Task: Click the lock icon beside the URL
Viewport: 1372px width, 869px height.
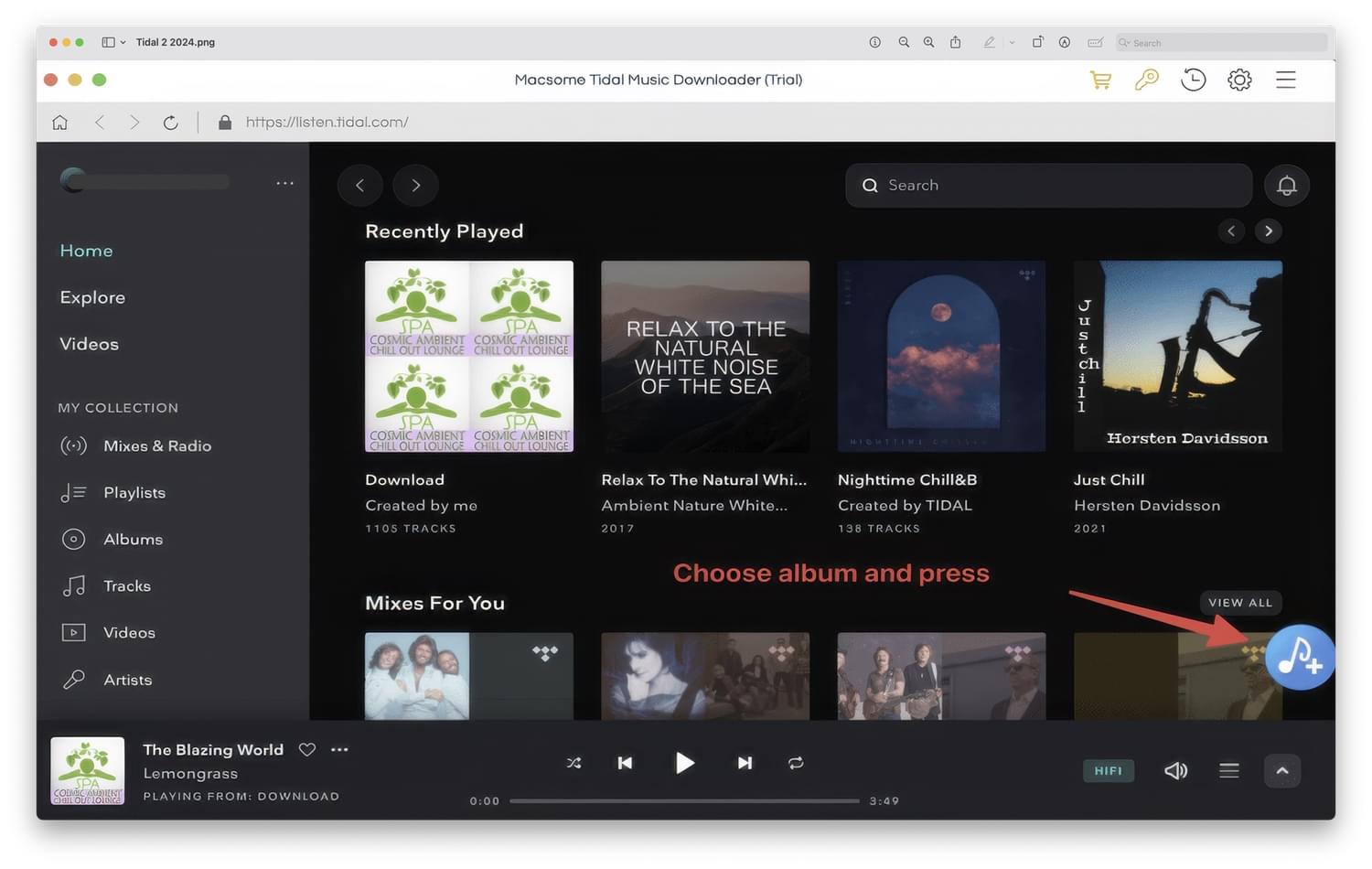Action: pos(224,122)
